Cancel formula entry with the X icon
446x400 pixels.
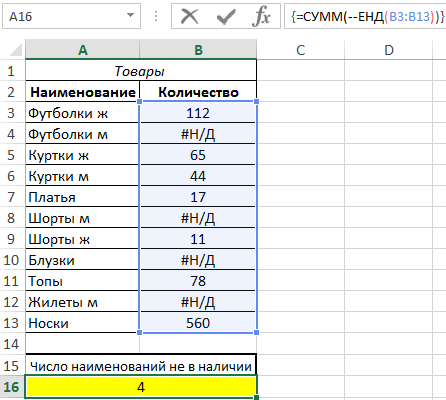(x=190, y=16)
